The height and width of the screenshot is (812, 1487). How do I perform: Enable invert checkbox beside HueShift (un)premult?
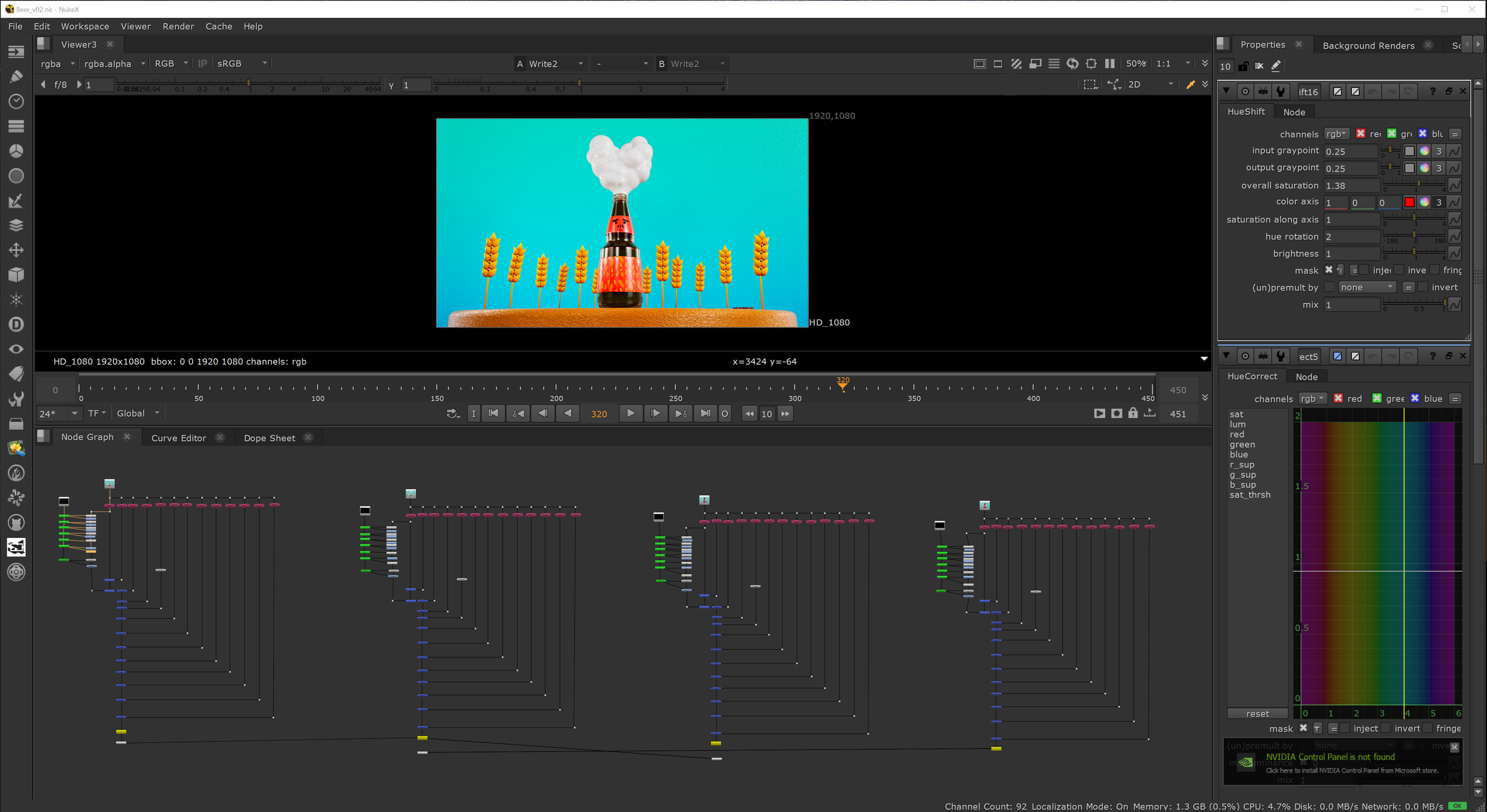coord(1423,287)
